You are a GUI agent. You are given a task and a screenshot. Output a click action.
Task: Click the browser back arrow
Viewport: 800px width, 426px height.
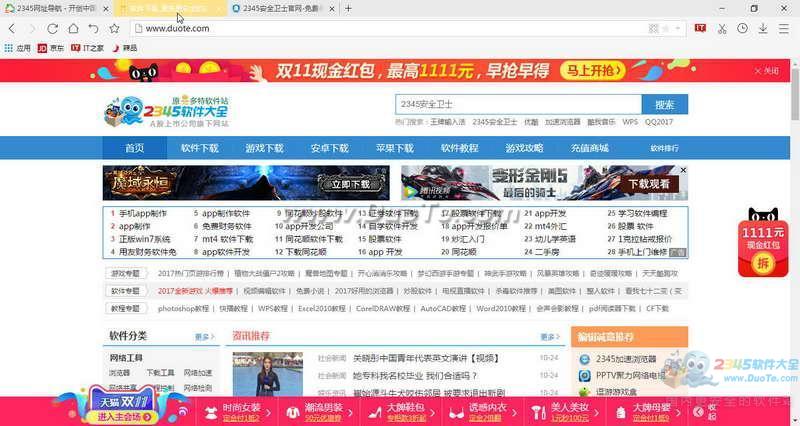click(x=11, y=28)
